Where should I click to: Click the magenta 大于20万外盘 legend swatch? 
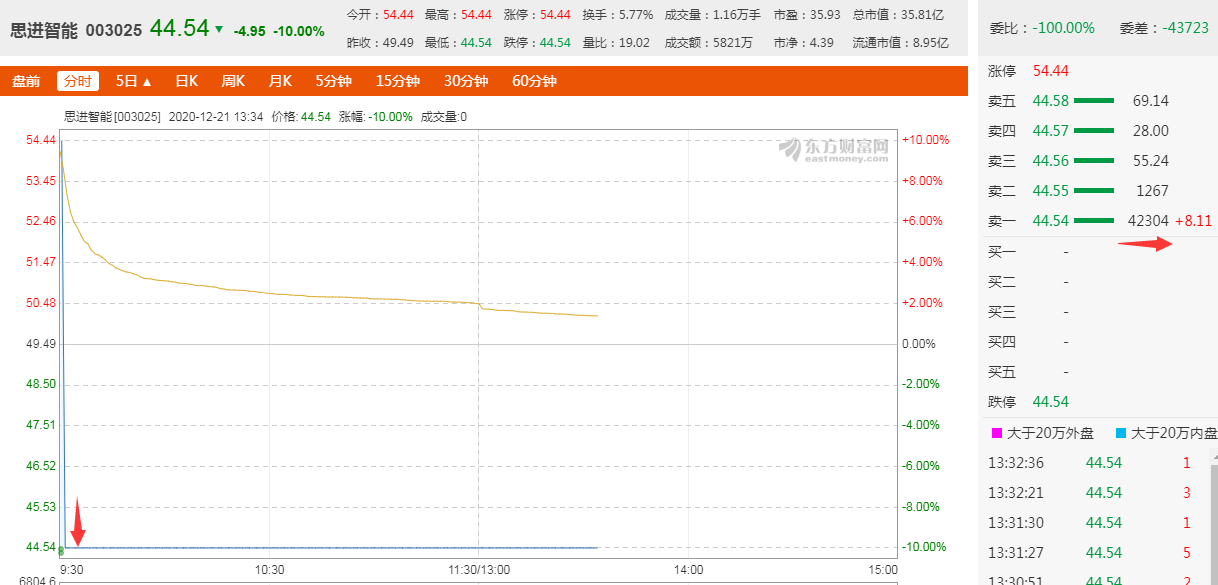click(996, 433)
